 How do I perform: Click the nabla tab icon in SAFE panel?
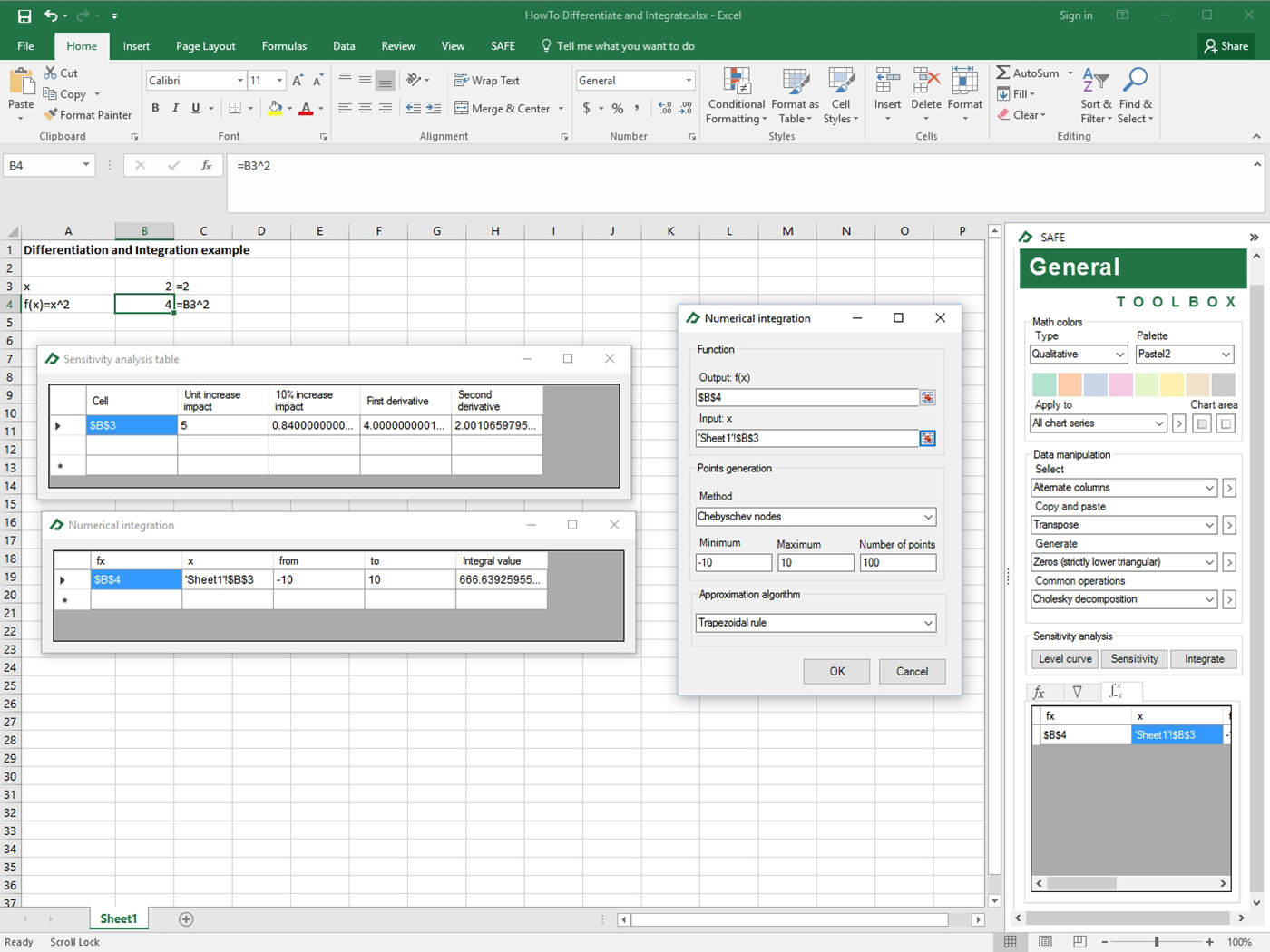click(1078, 692)
